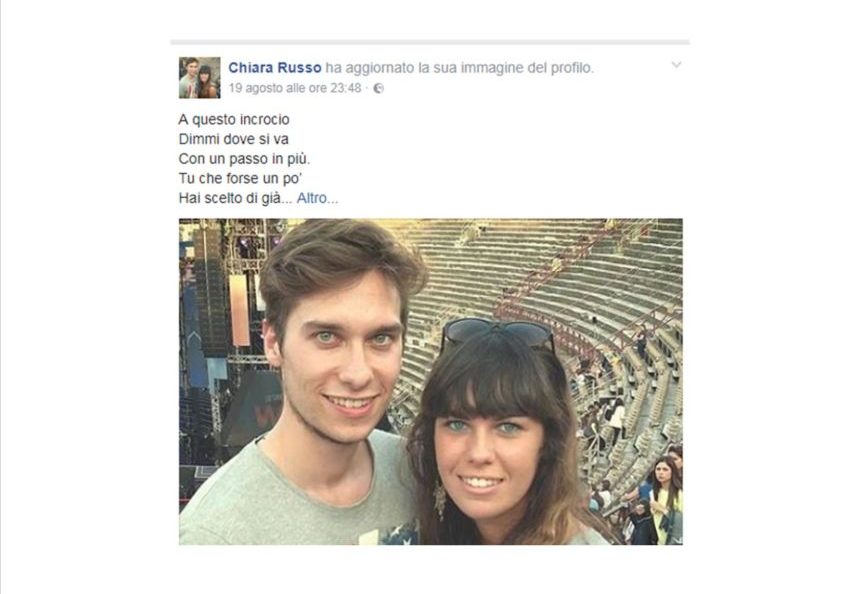Open Chiara Russo's small profile thumbnail
The height and width of the screenshot is (594, 868).
click(199, 78)
